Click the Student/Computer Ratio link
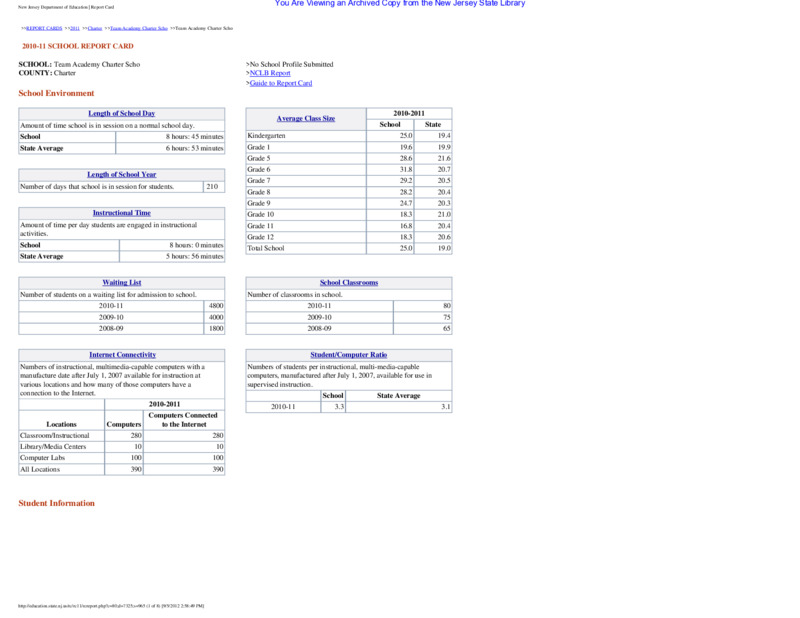The height and width of the screenshot is (618, 800). point(348,355)
